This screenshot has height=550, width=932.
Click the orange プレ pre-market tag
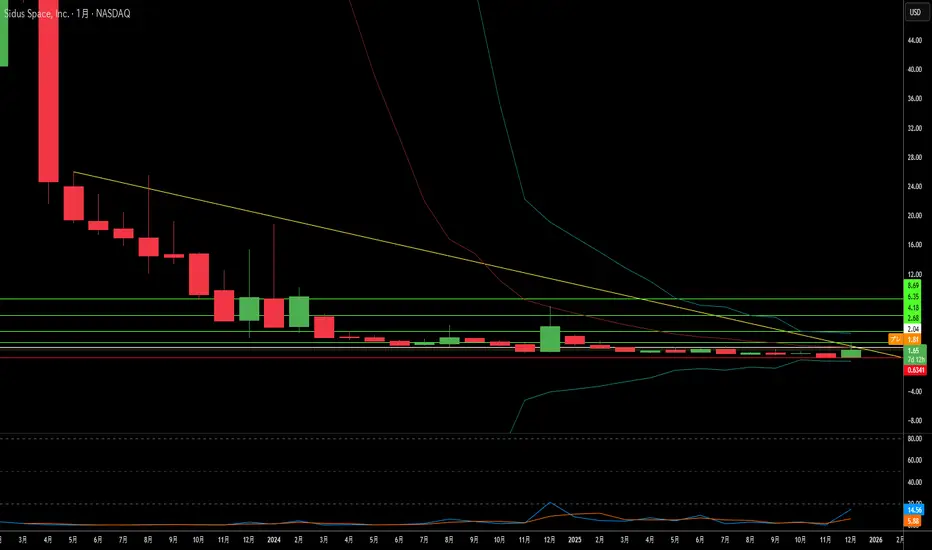click(896, 339)
